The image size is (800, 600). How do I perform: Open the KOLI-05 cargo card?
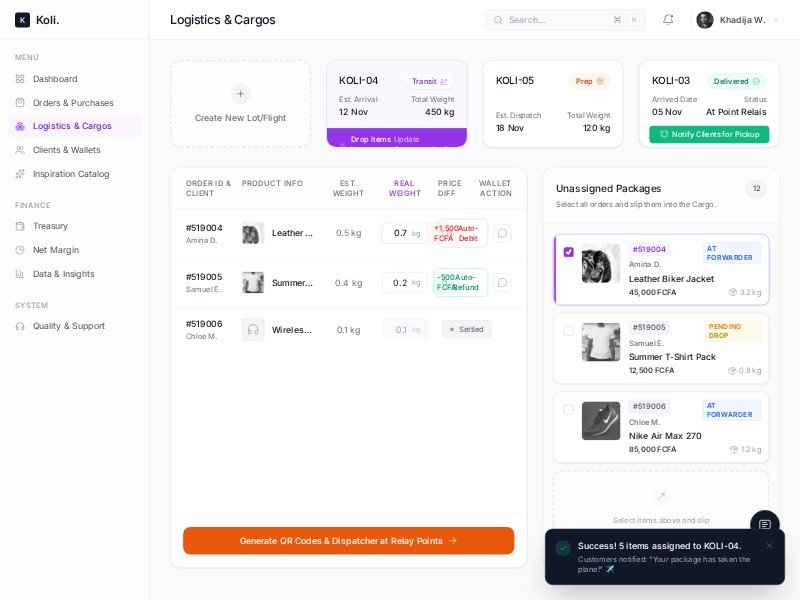pyautogui.click(x=553, y=104)
